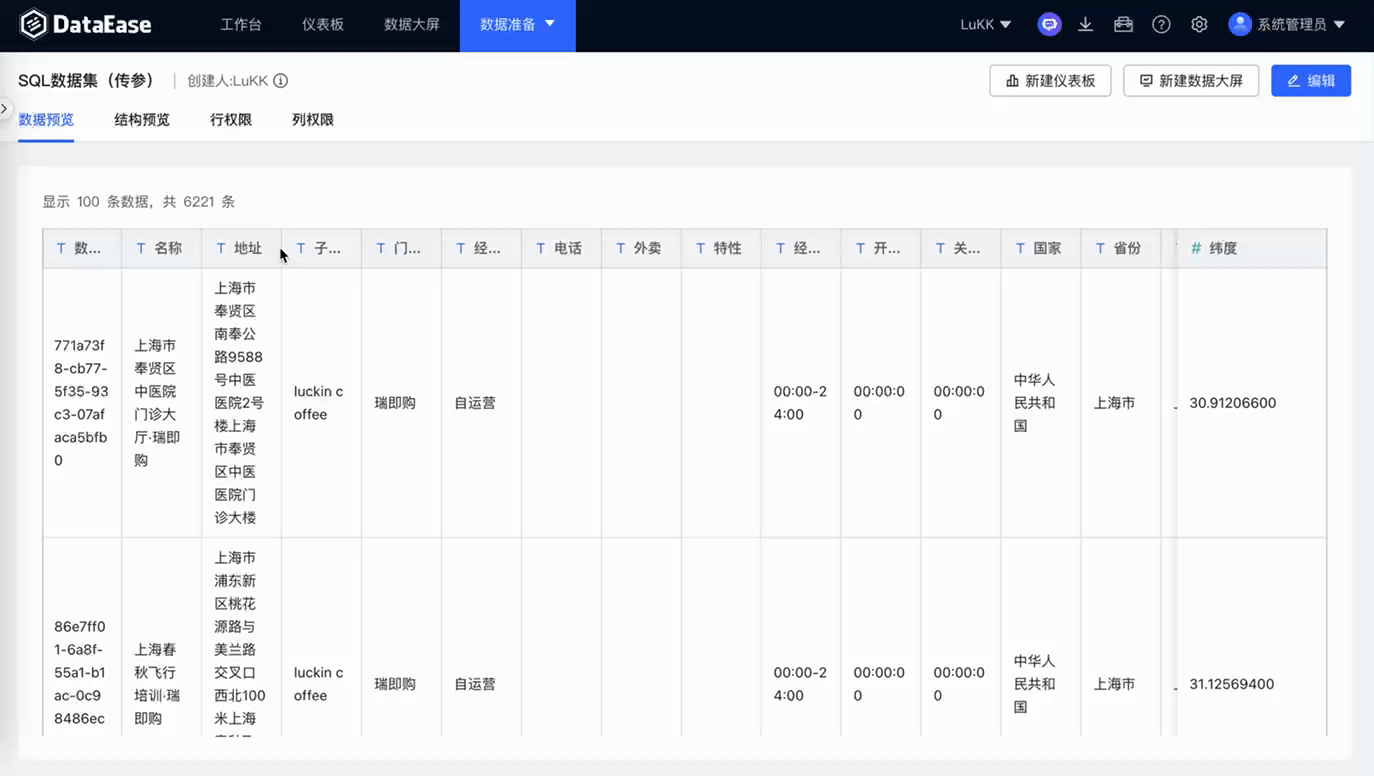Click the T type icon on 国家 column header

(1021, 247)
